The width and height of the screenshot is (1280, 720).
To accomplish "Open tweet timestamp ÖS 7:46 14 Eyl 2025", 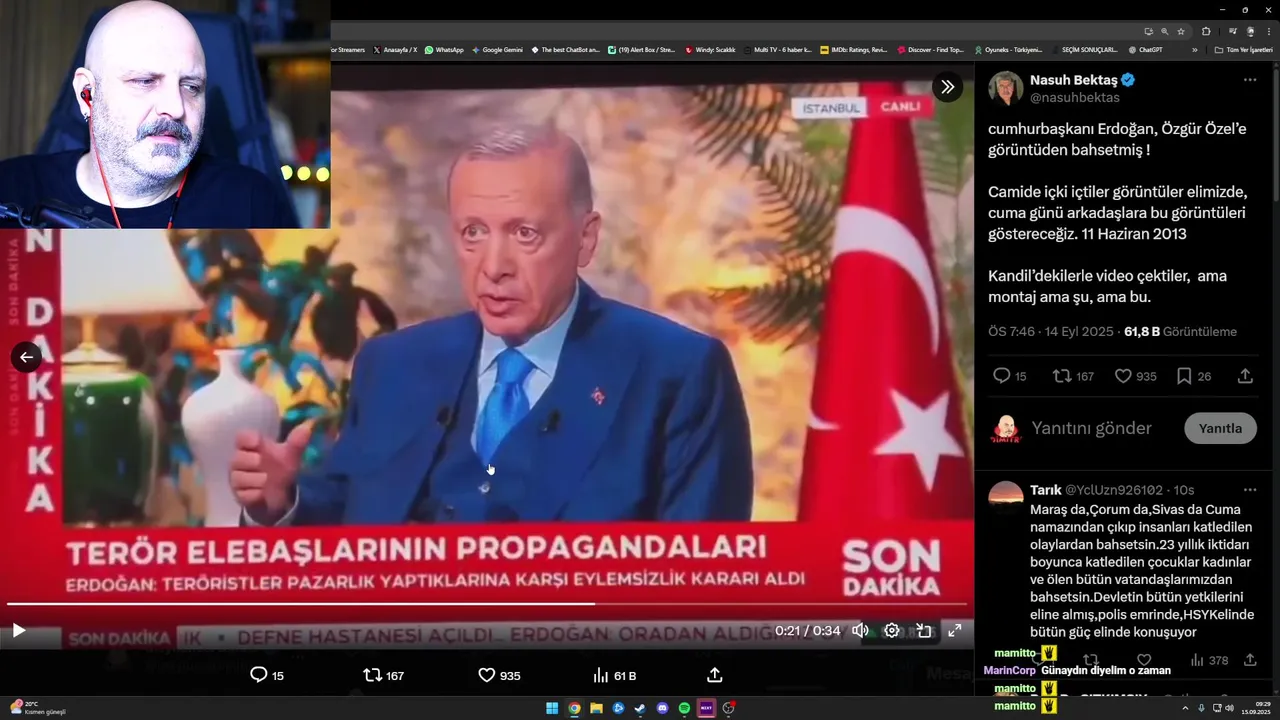I will [1051, 332].
